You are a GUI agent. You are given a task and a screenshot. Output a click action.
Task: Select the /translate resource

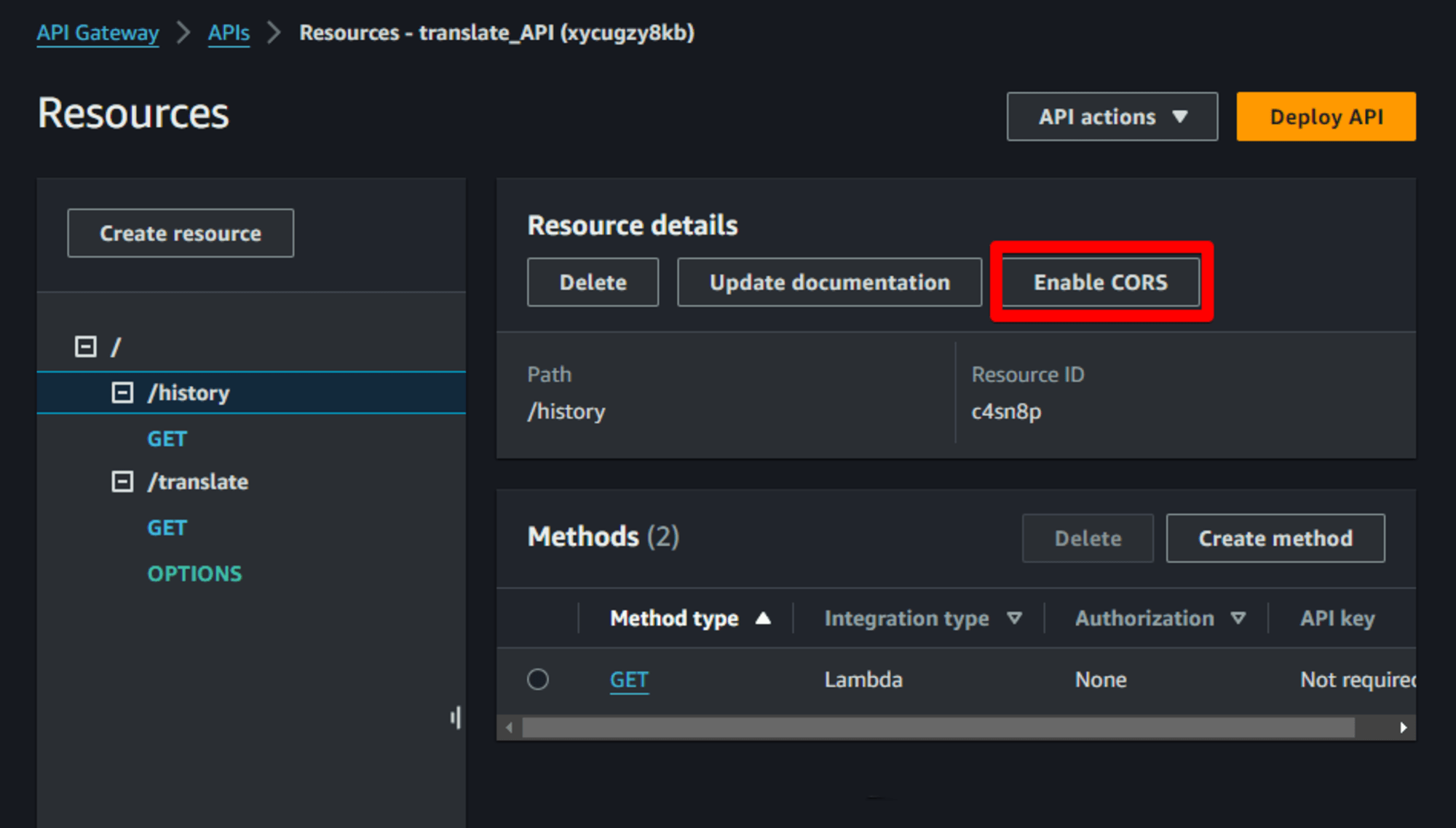click(197, 481)
